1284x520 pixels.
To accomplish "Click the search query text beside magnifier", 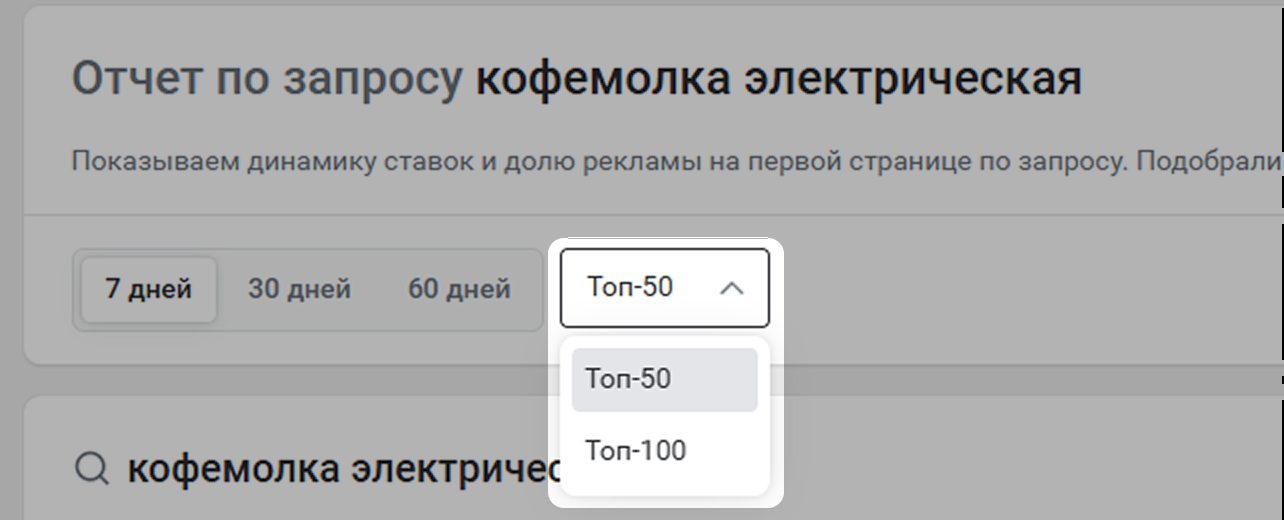I will 340,468.
